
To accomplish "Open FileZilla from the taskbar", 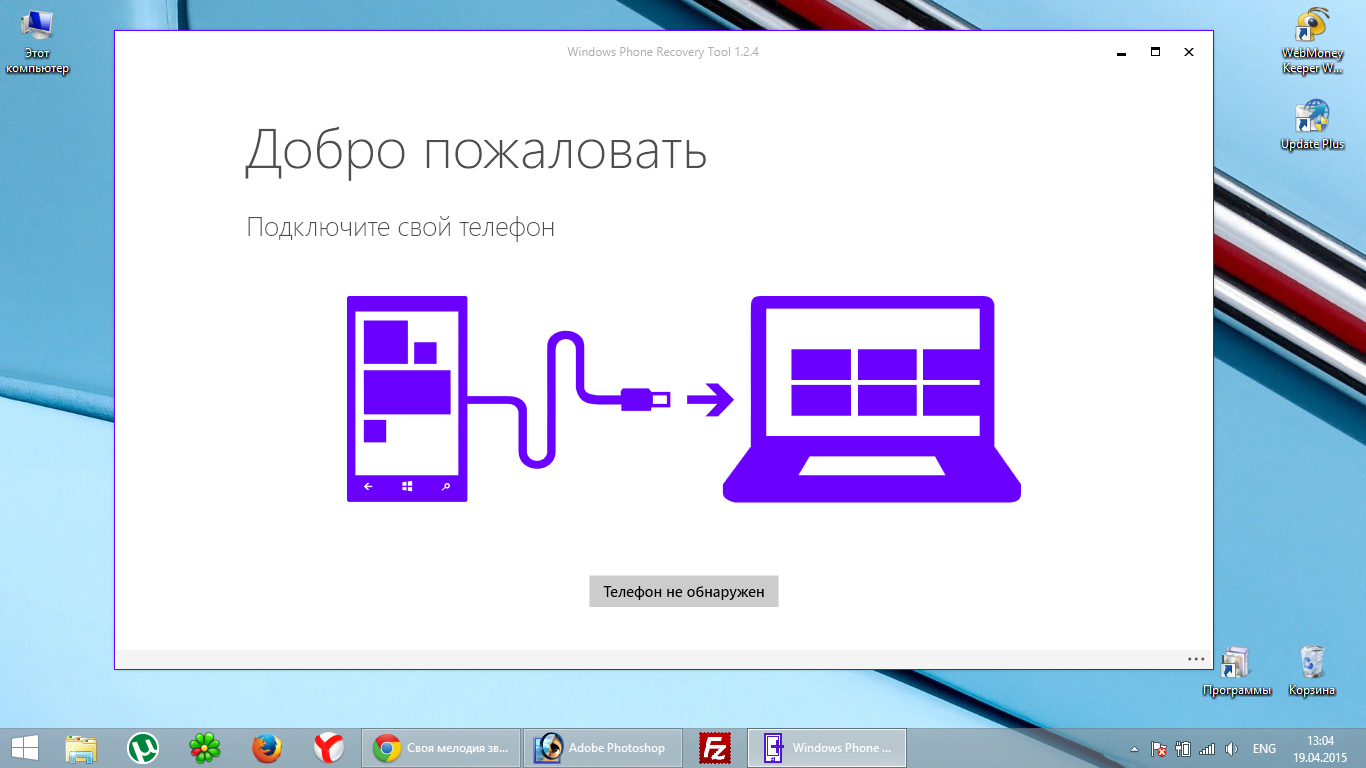I will 715,747.
